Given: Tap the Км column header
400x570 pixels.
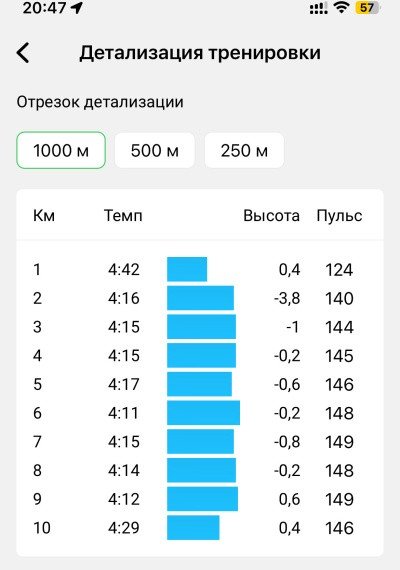Looking at the screenshot, I should tap(44, 216).
